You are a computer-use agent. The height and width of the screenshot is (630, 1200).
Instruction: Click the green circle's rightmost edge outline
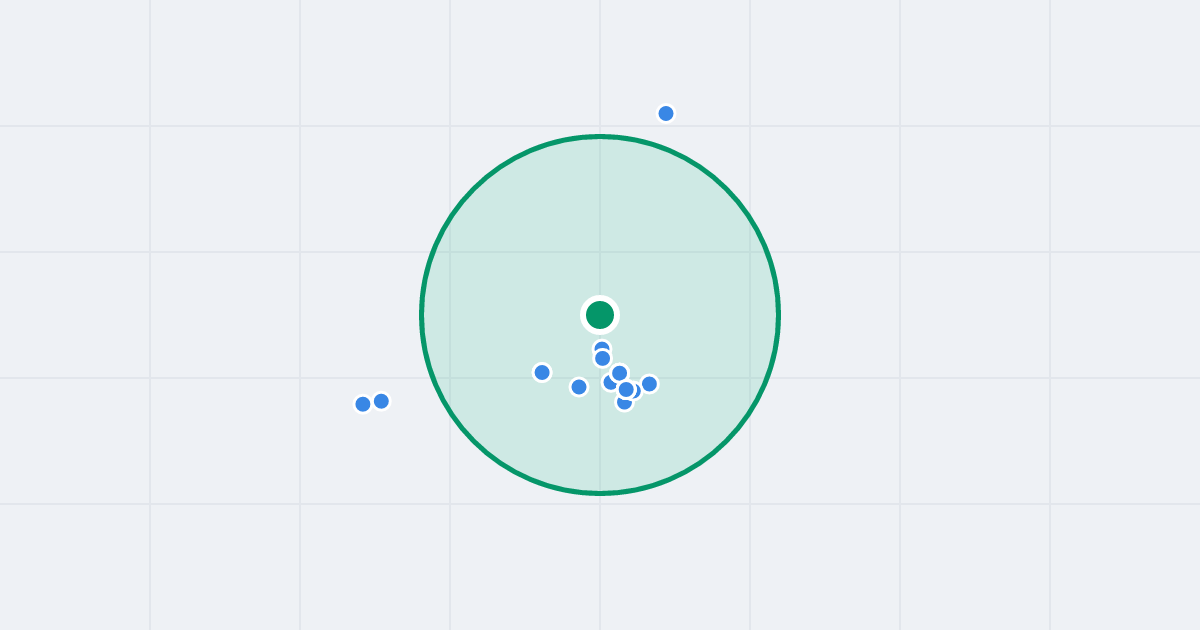[x=778, y=315]
